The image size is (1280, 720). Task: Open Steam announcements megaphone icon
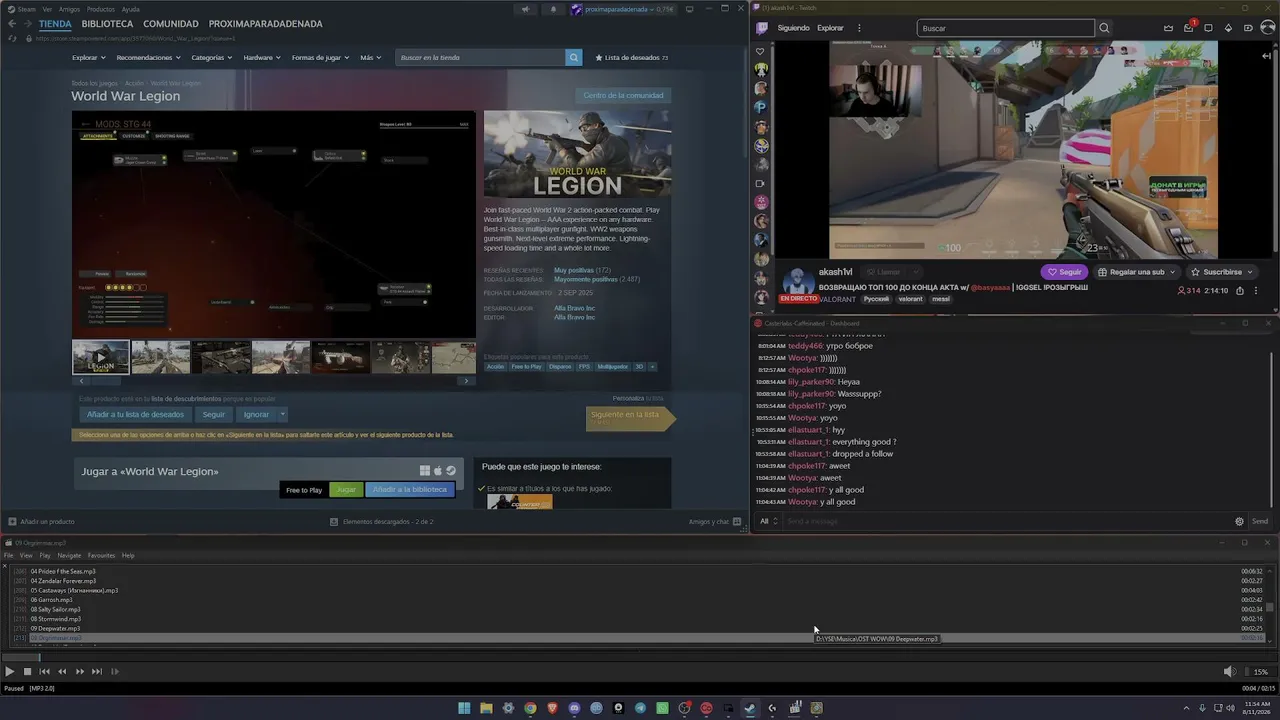click(525, 10)
